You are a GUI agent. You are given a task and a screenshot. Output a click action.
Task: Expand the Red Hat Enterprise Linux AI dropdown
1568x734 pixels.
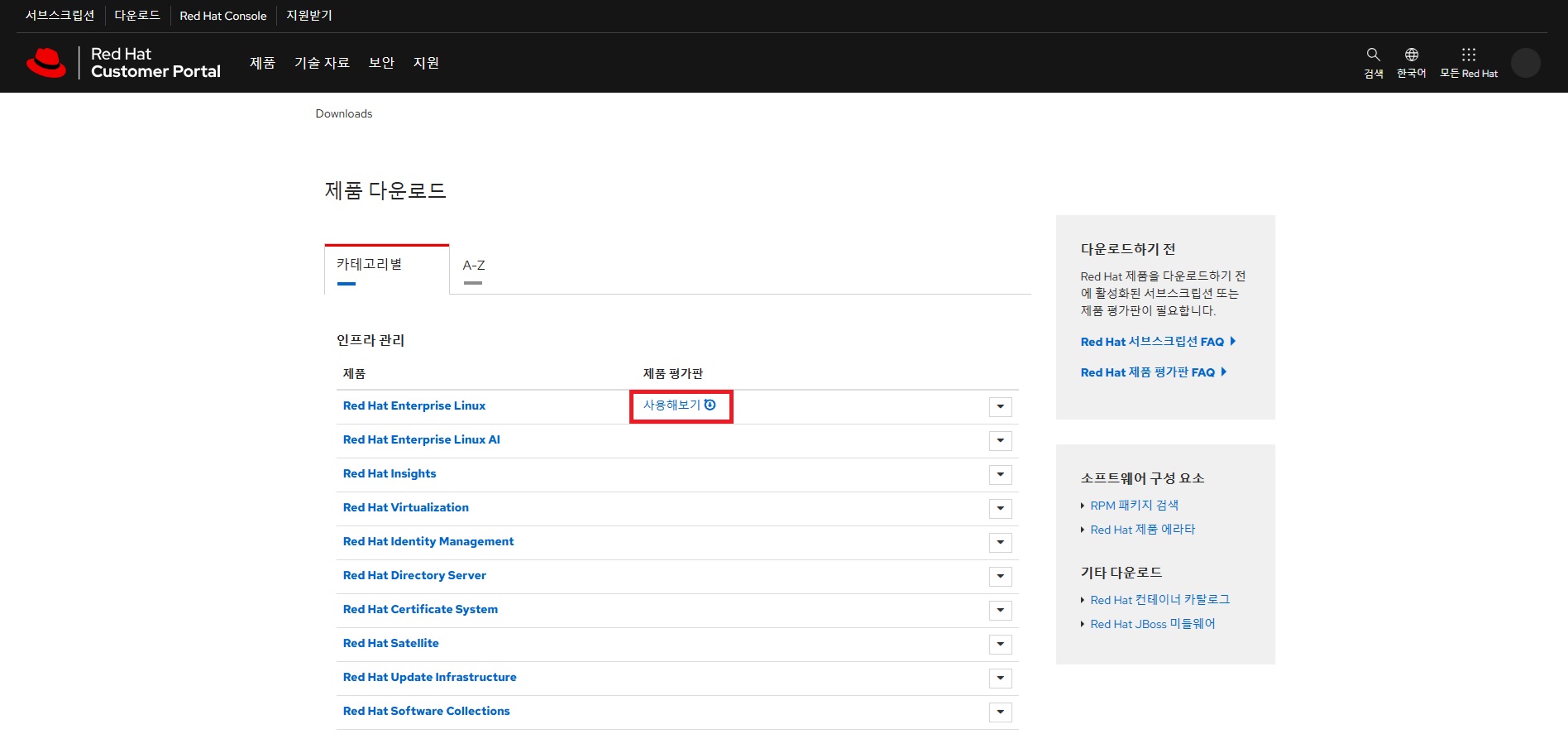point(1001,440)
